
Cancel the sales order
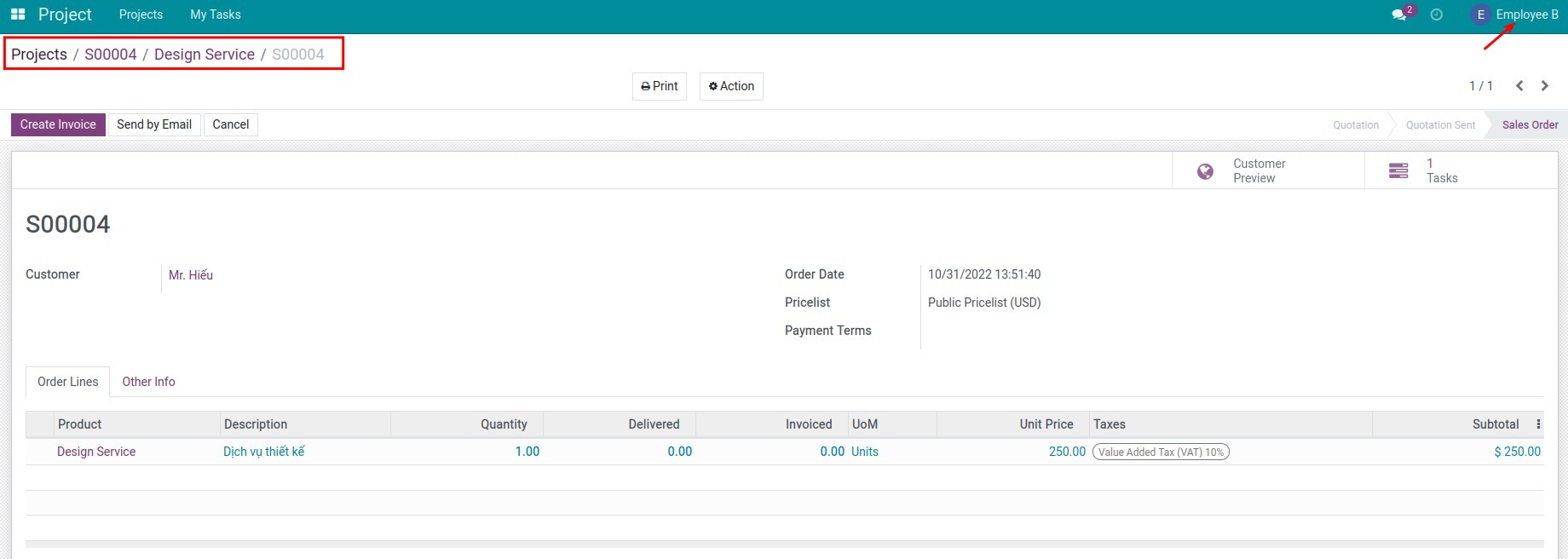click(x=230, y=124)
